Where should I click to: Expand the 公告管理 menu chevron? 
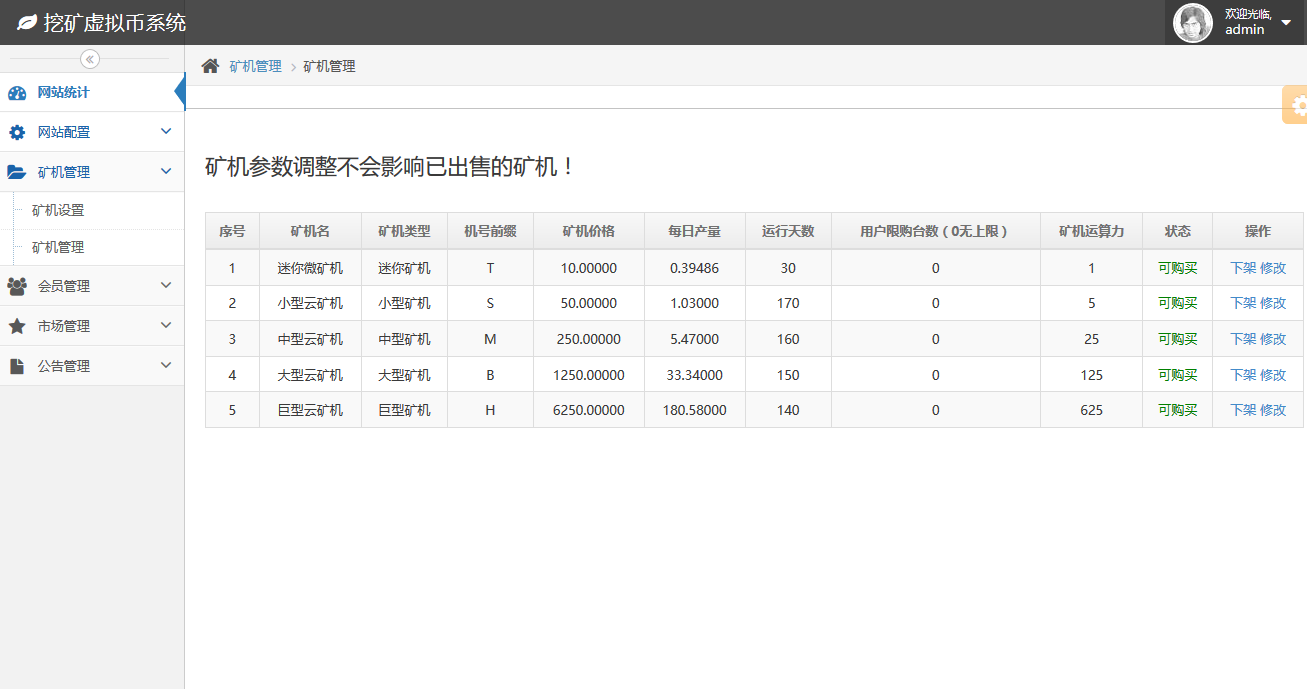click(x=166, y=366)
